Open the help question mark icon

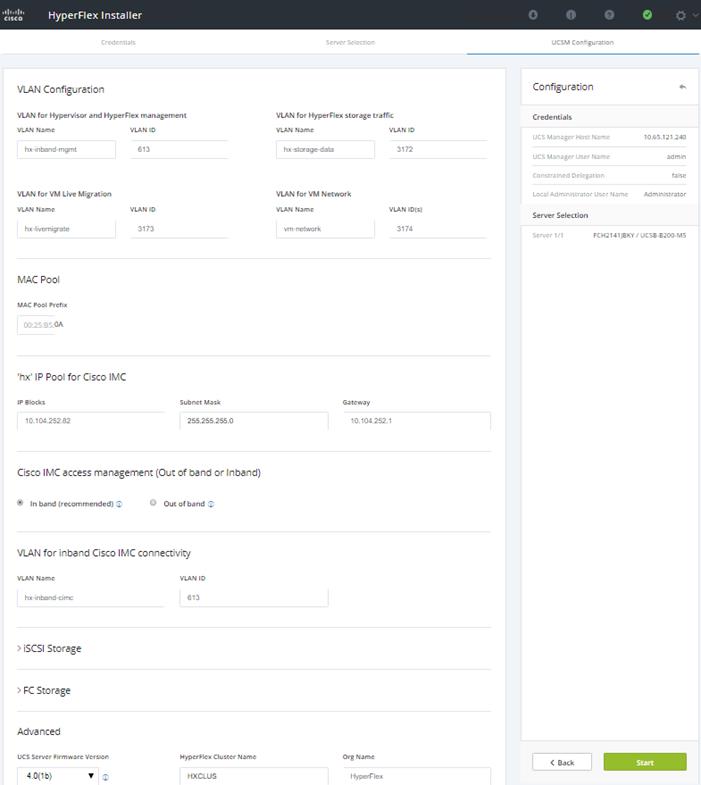tap(609, 15)
